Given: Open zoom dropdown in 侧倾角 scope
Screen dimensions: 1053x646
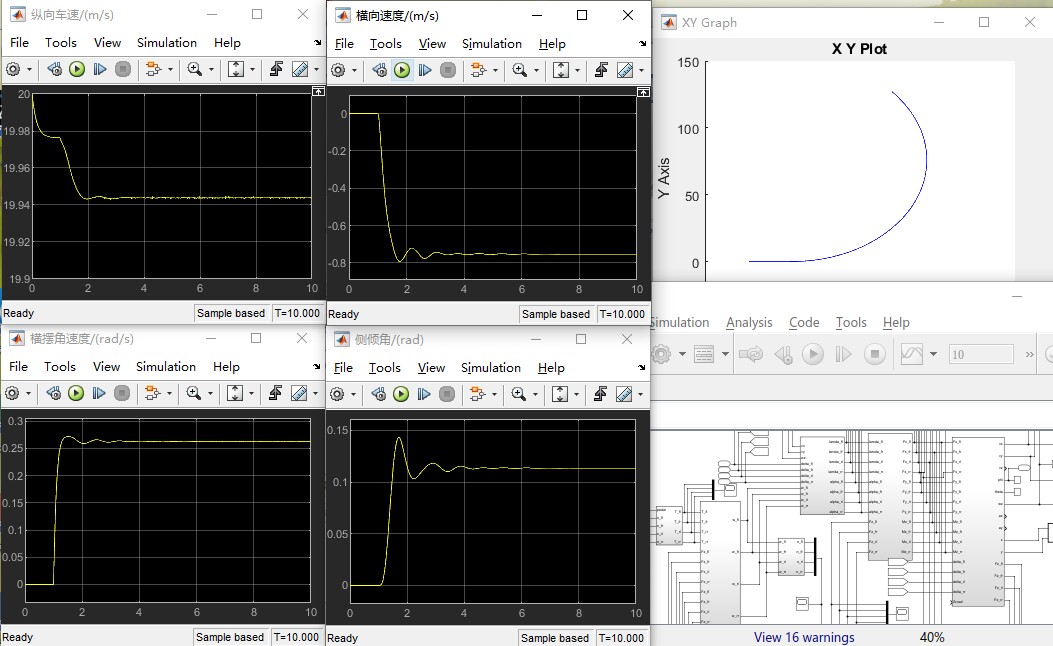Looking at the screenshot, I should [535, 394].
